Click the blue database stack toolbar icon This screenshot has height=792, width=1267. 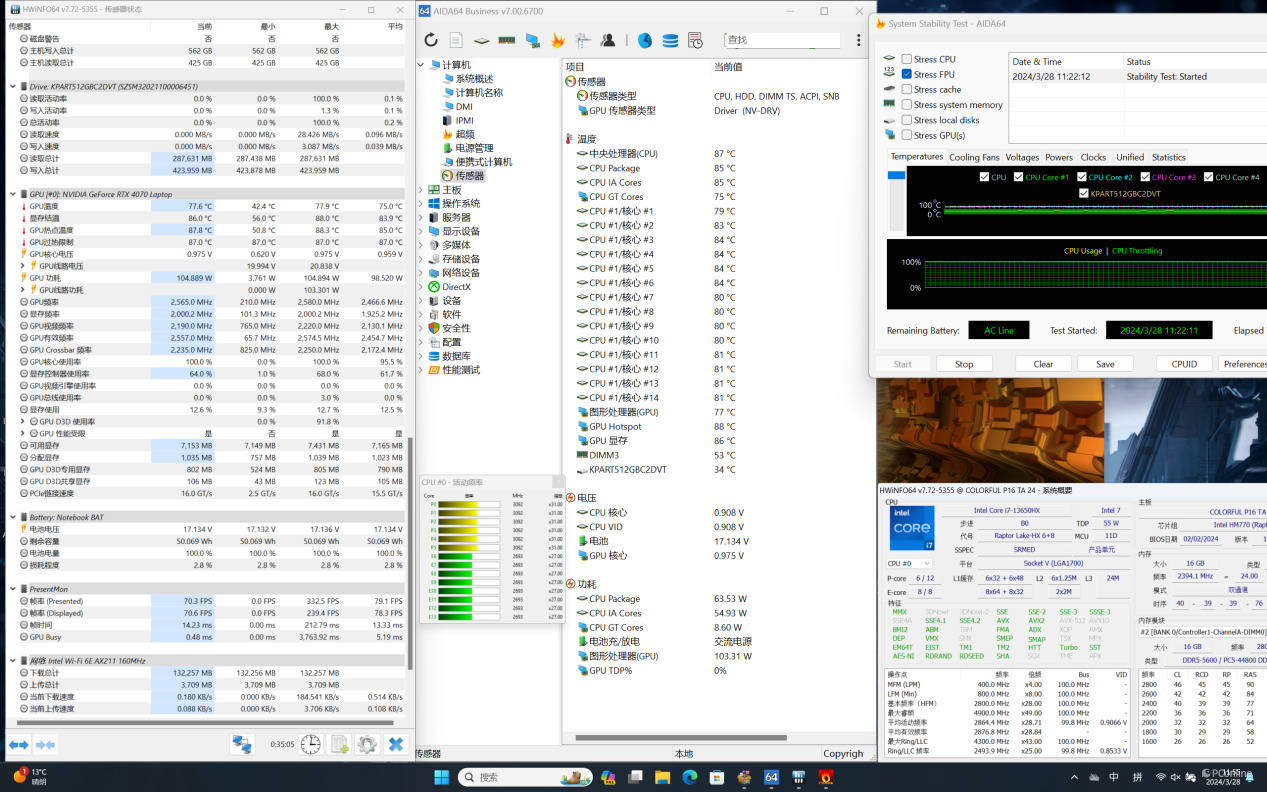point(670,40)
